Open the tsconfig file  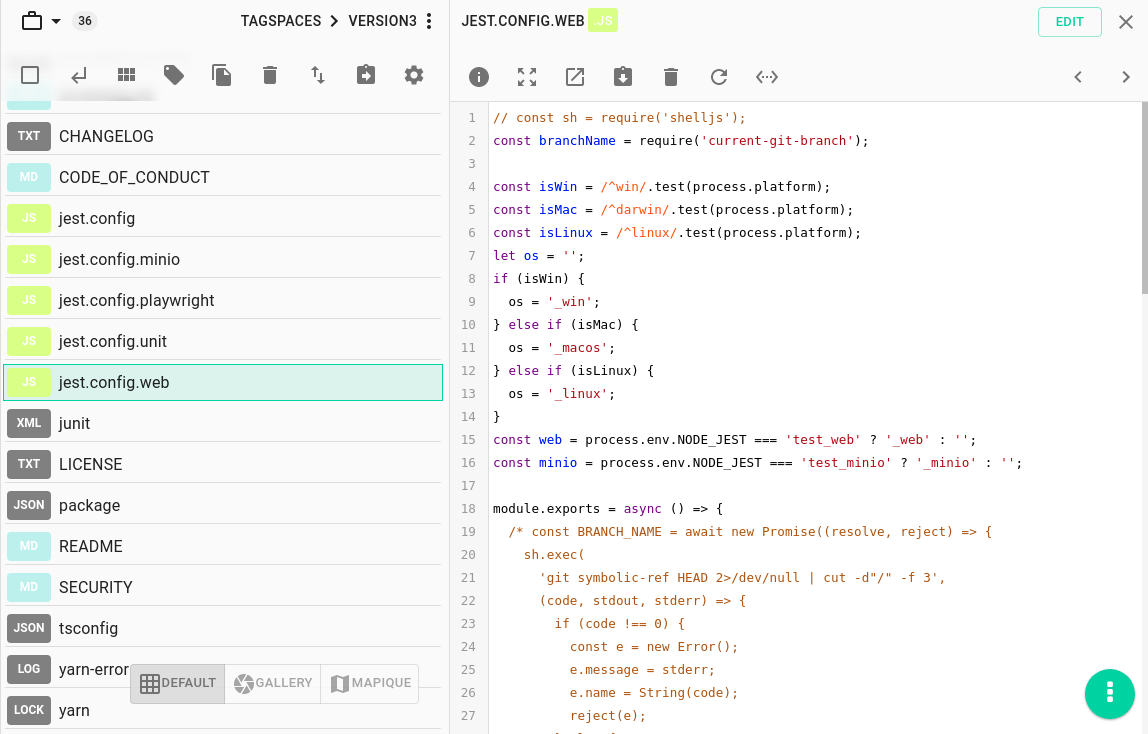[223, 628]
